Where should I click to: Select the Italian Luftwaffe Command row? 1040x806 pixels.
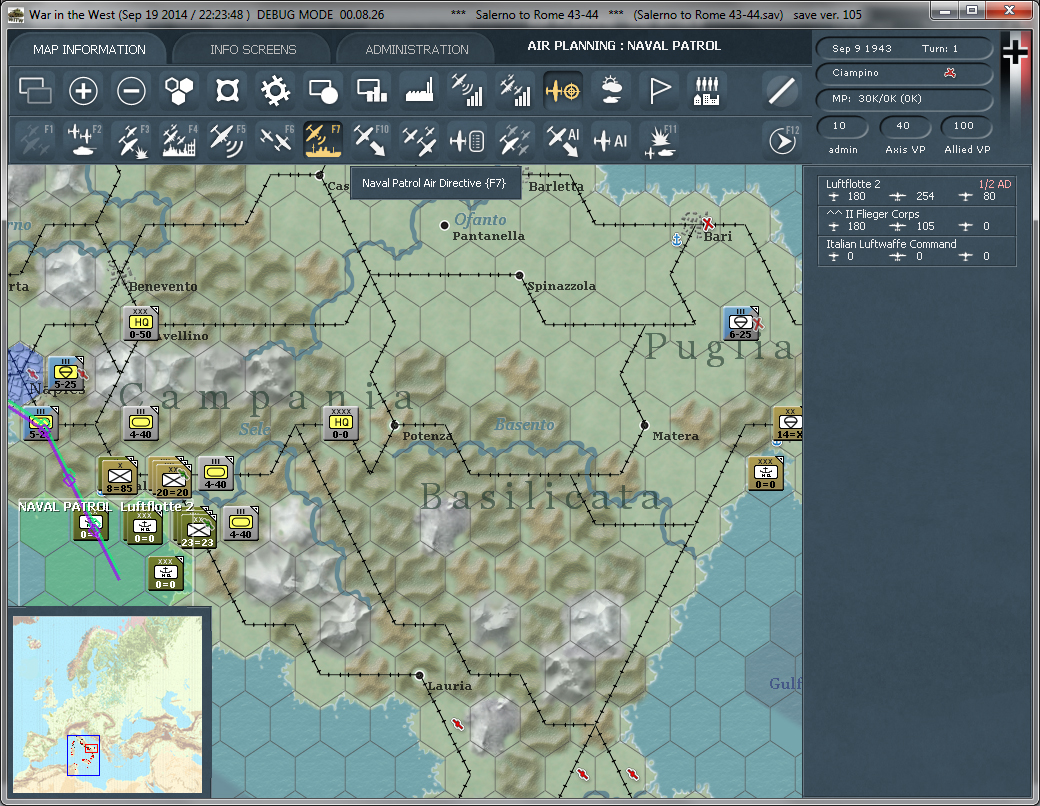[917, 250]
